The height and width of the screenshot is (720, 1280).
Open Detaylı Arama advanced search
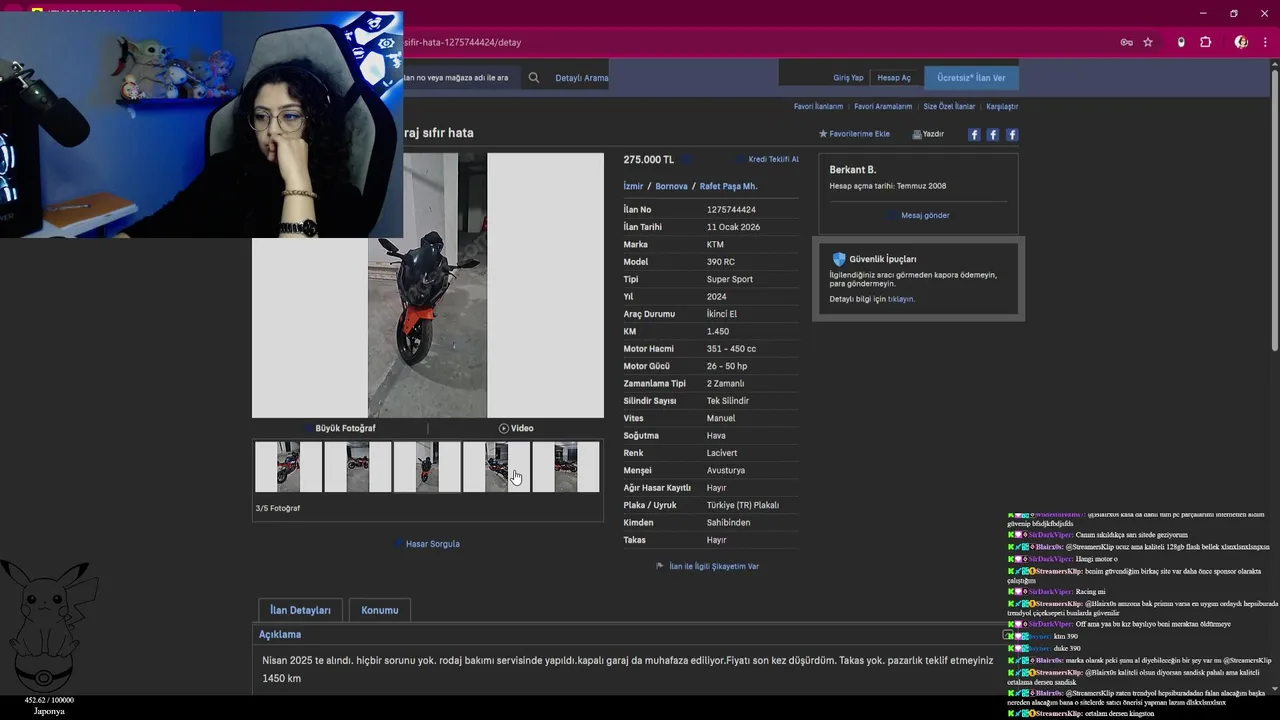(581, 78)
